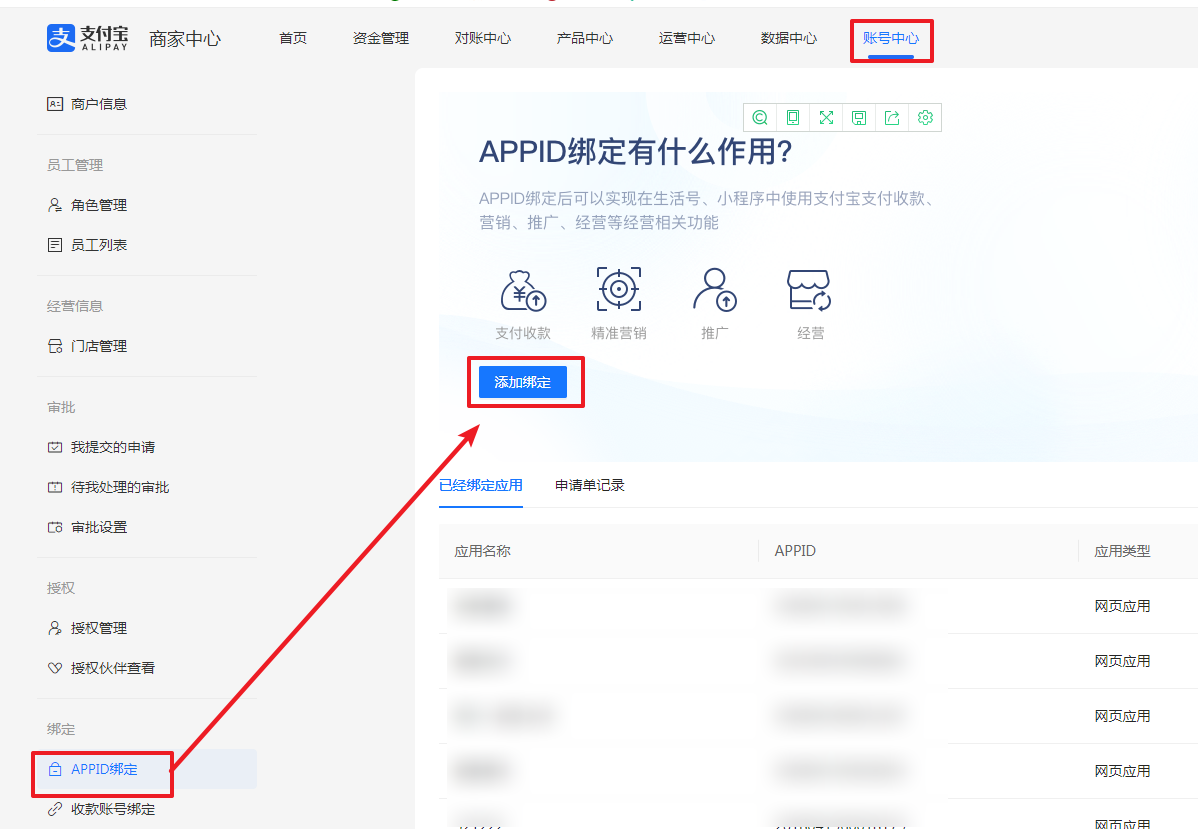
Task: Click the 应用名称 column header
Action: click(482, 551)
